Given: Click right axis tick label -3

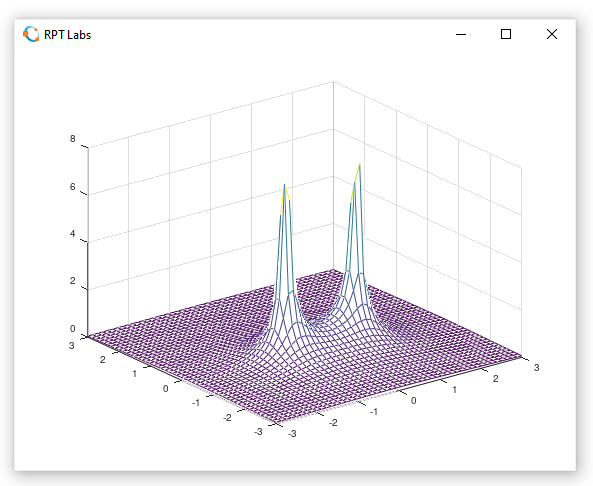Looking at the screenshot, I should pos(292,434).
